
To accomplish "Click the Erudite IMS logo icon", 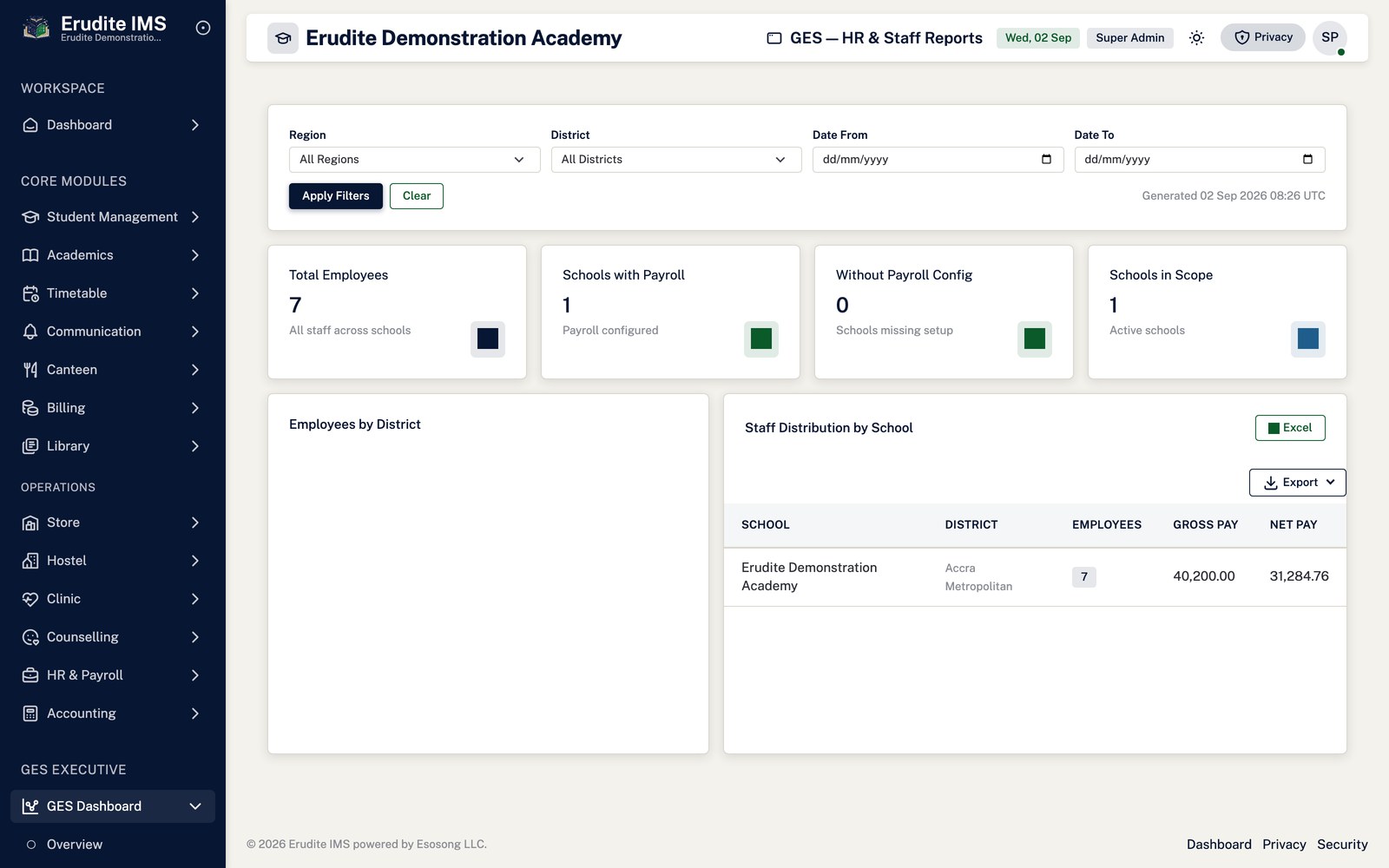I will 36,29.
